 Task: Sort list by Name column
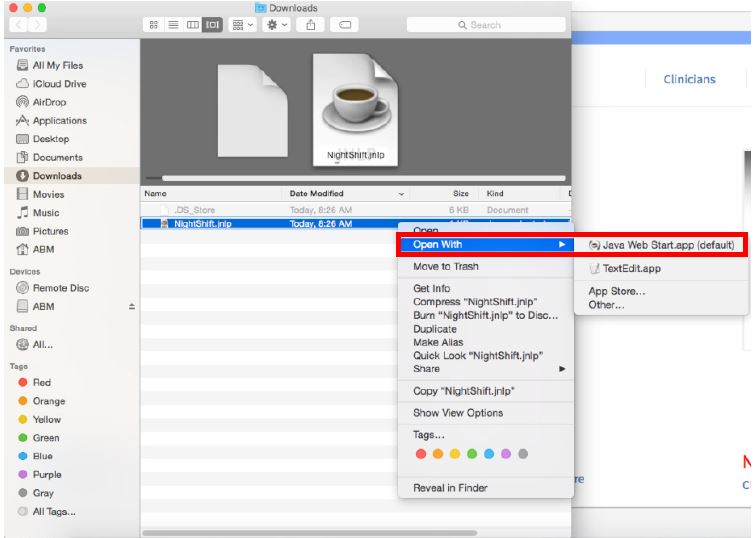click(x=212, y=193)
